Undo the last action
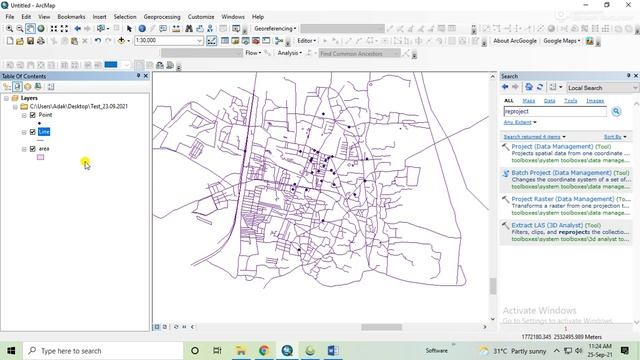Viewport: 640px width, 360px height. coord(98,41)
